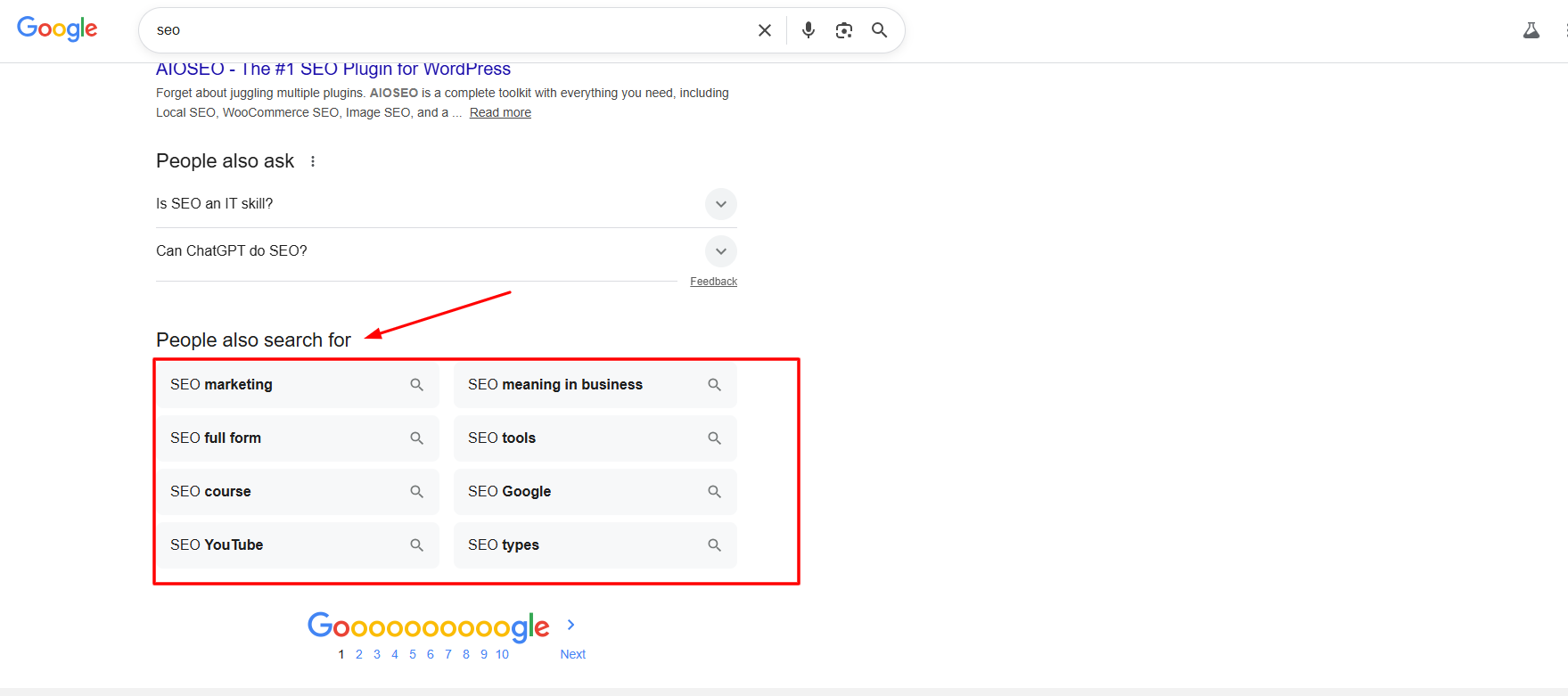Clear the search box text
The image size is (1568, 696).
pyautogui.click(x=764, y=30)
